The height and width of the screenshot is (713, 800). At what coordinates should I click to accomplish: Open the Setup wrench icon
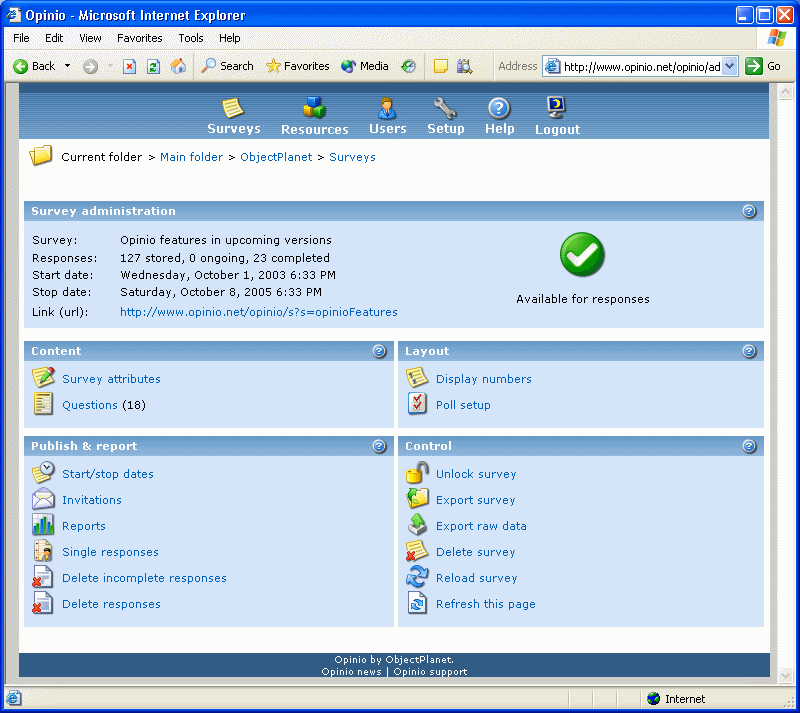445,108
